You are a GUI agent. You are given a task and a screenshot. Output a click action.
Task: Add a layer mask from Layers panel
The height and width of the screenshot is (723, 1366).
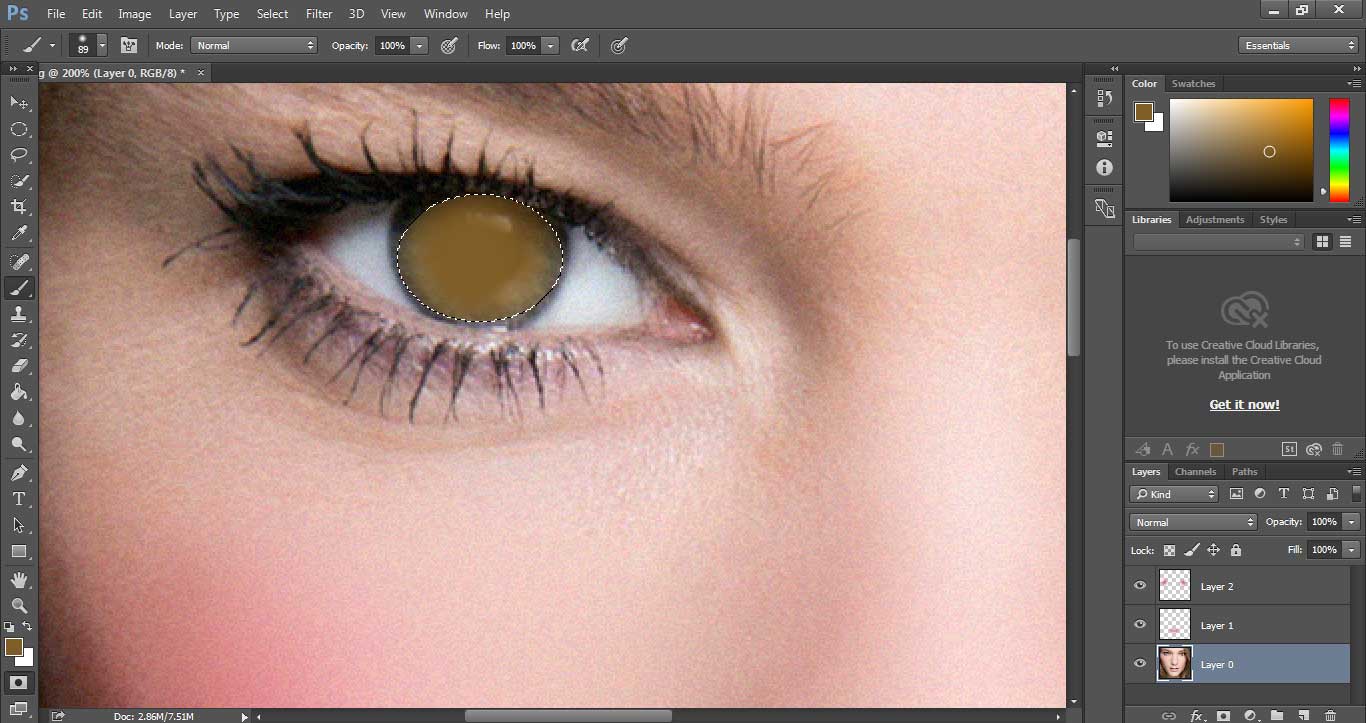(x=1222, y=715)
